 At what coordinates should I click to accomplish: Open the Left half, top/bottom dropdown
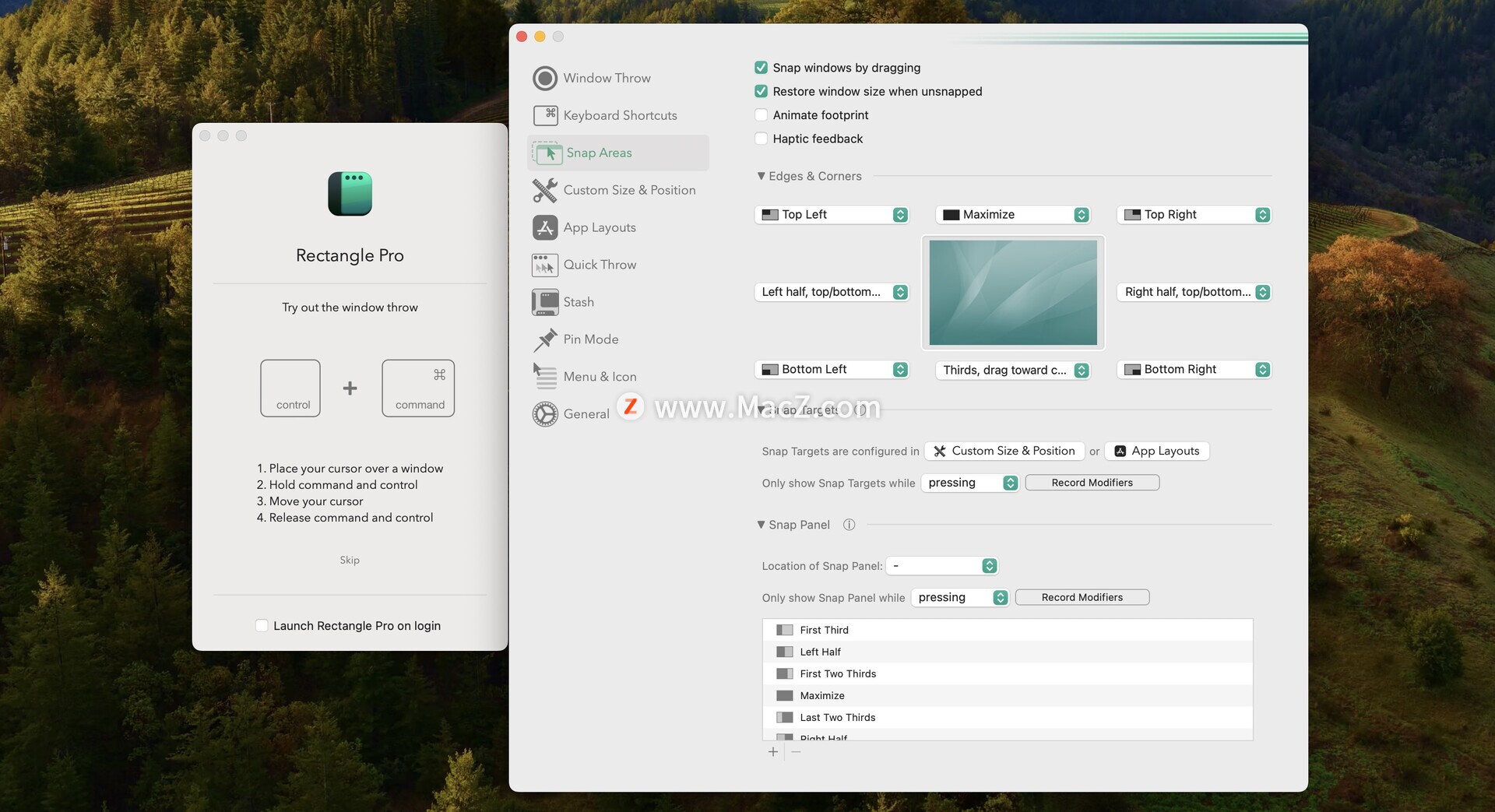click(832, 292)
